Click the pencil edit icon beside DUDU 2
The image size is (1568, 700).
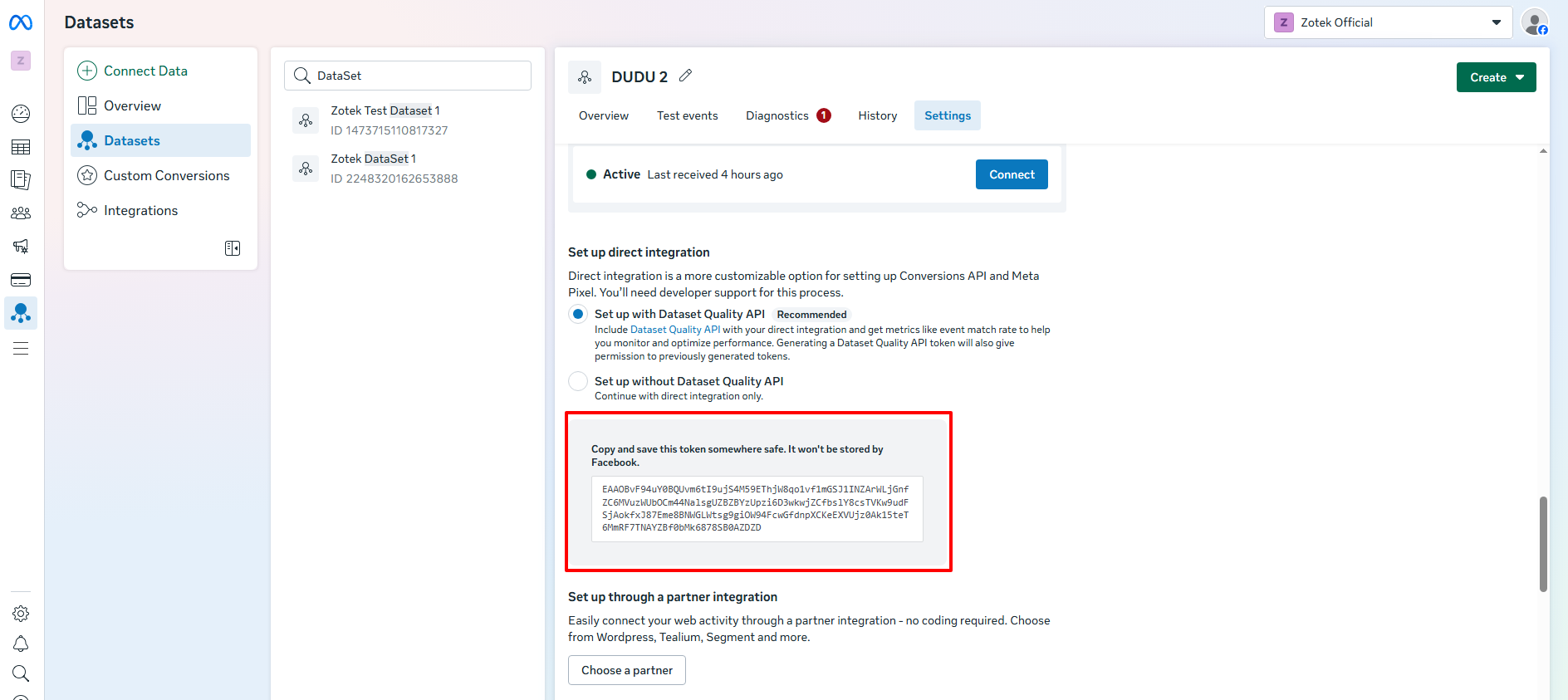click(685, 76)
